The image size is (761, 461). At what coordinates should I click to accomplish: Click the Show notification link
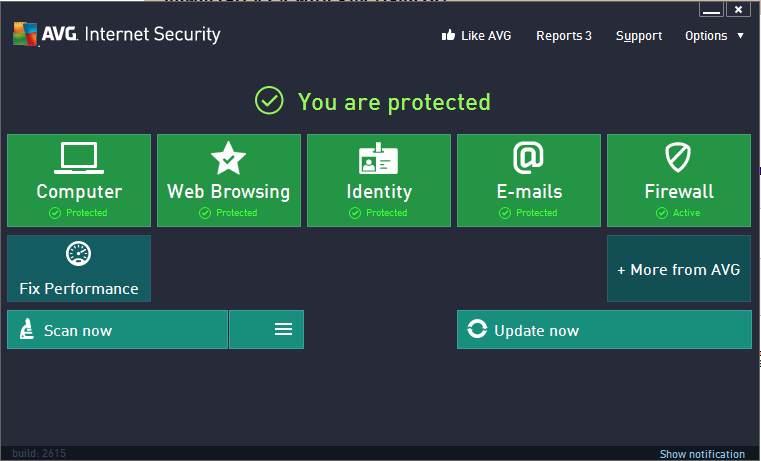[702, 454]
